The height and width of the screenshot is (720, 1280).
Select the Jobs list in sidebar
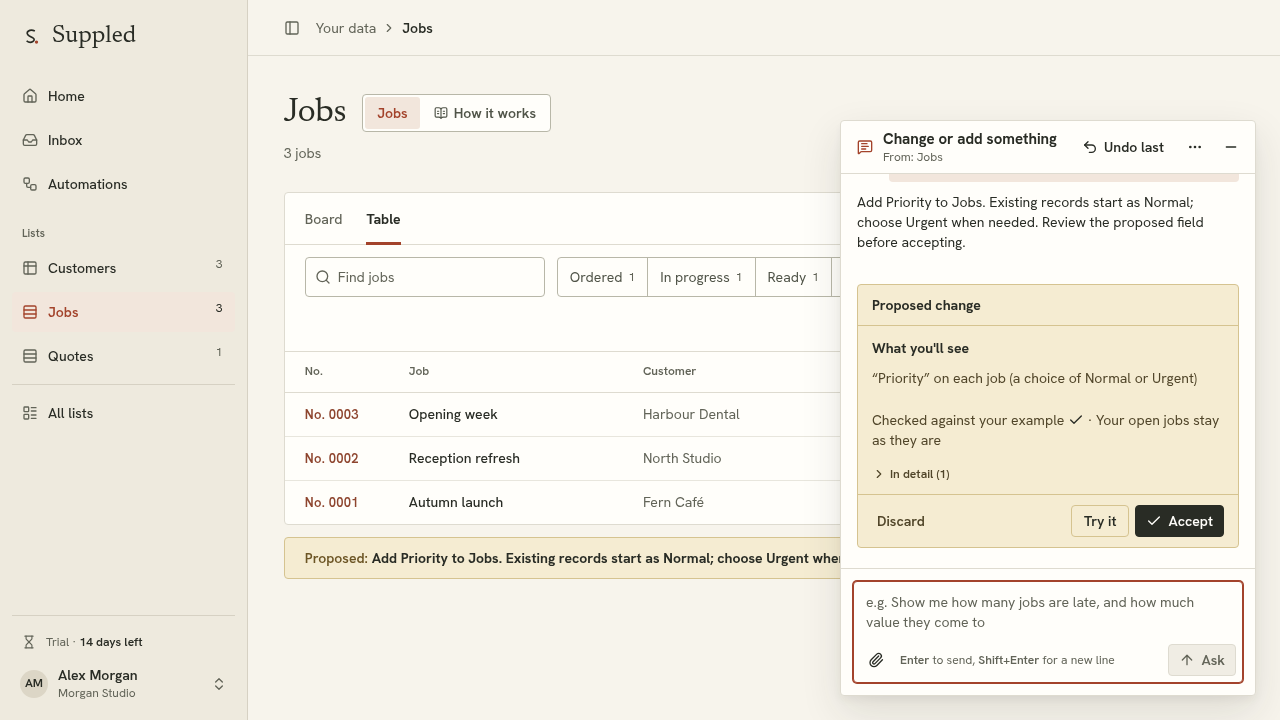point(123,312)
